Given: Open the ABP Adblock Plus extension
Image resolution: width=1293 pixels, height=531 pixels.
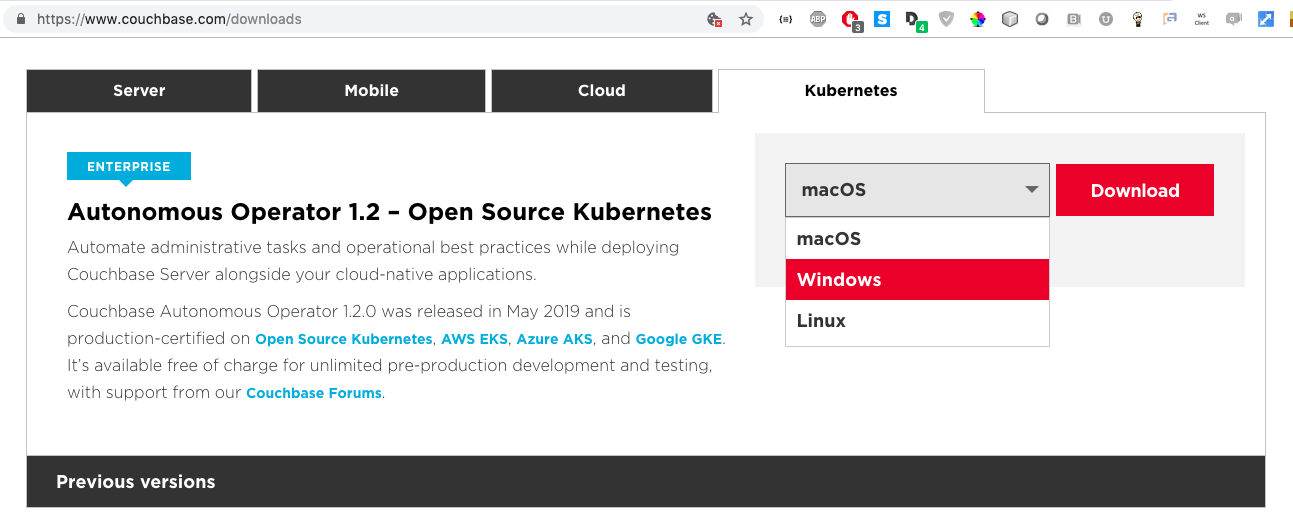Looking at the screenshot, I should click(x=818, y=19).
